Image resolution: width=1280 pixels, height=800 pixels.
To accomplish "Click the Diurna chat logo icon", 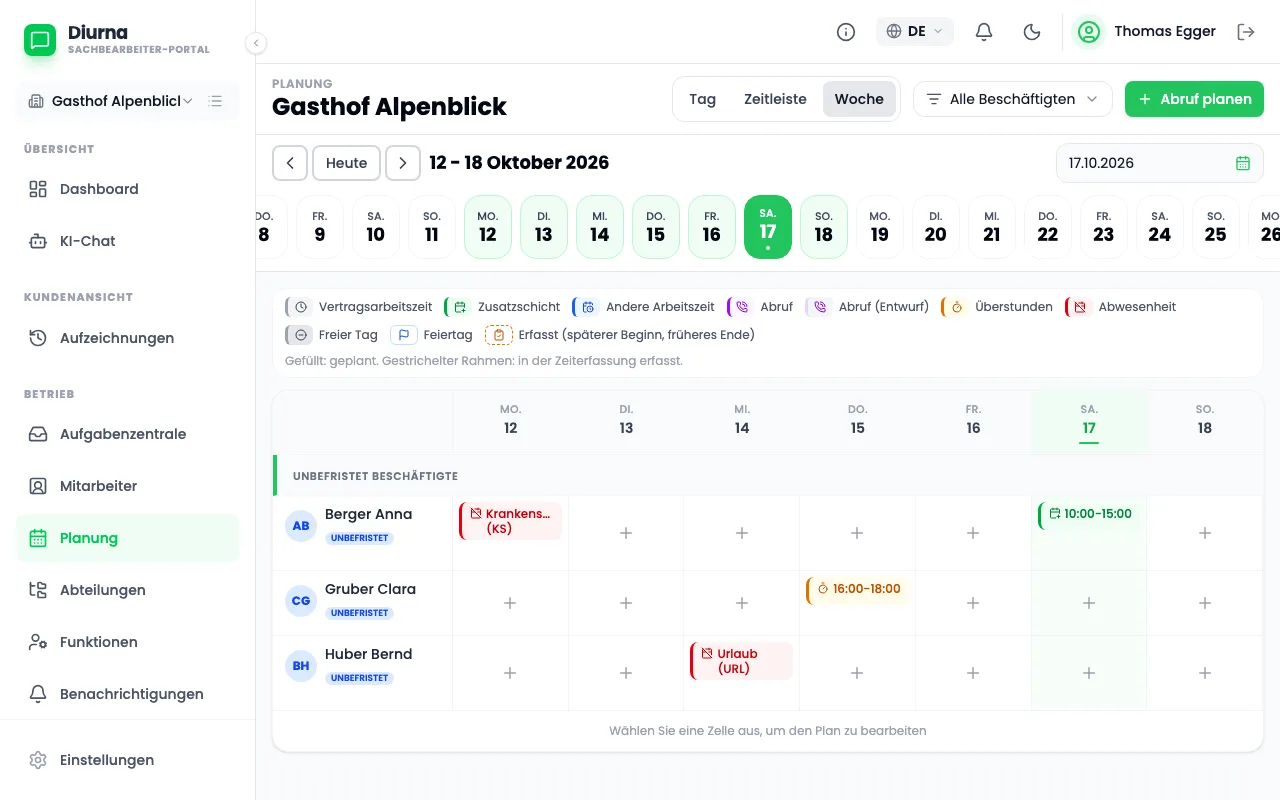I will pos(40,40).
